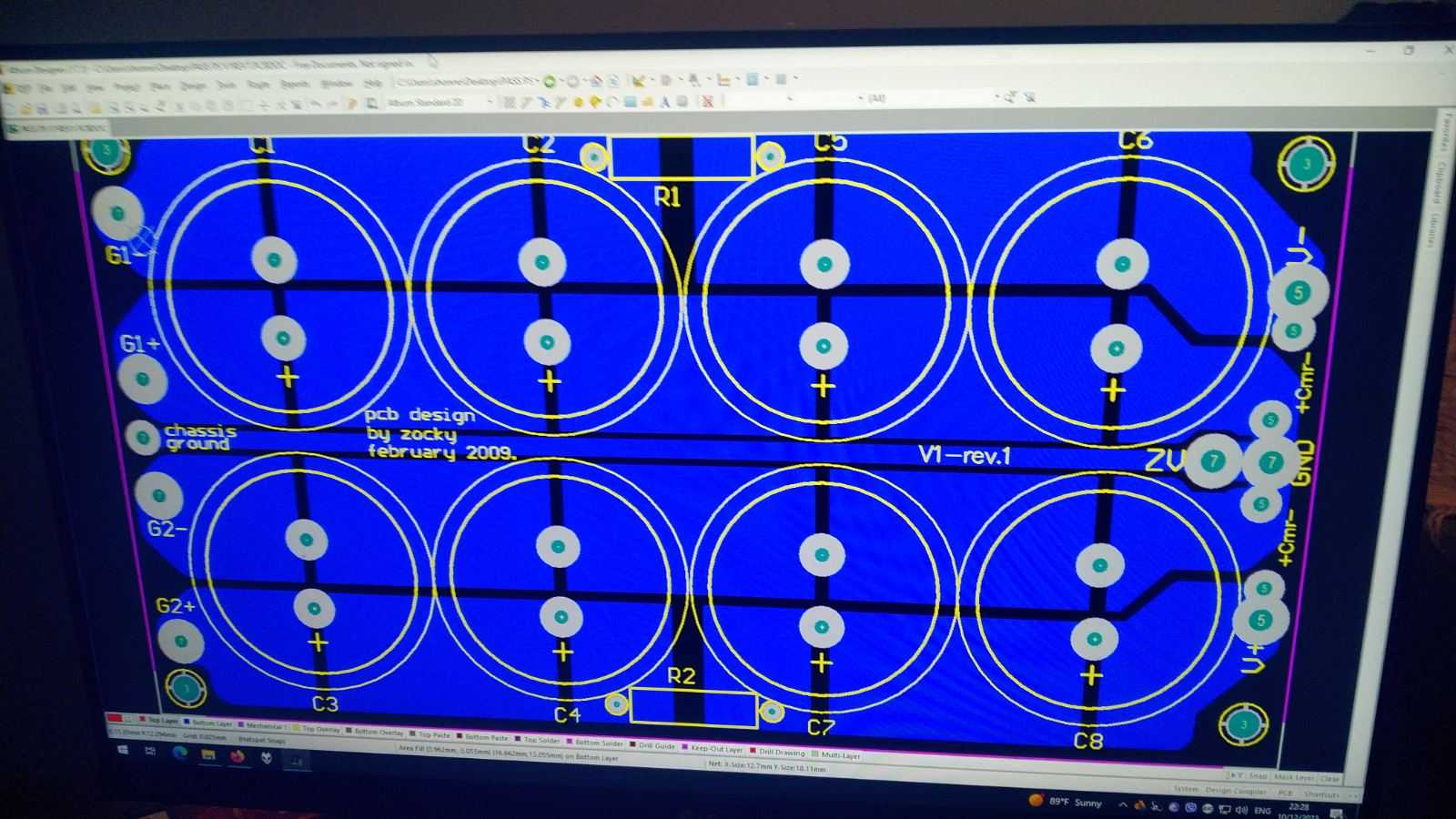Expand the Grids dropdown arrow
Screen dimensions: 1456x819
click(795, 78)
